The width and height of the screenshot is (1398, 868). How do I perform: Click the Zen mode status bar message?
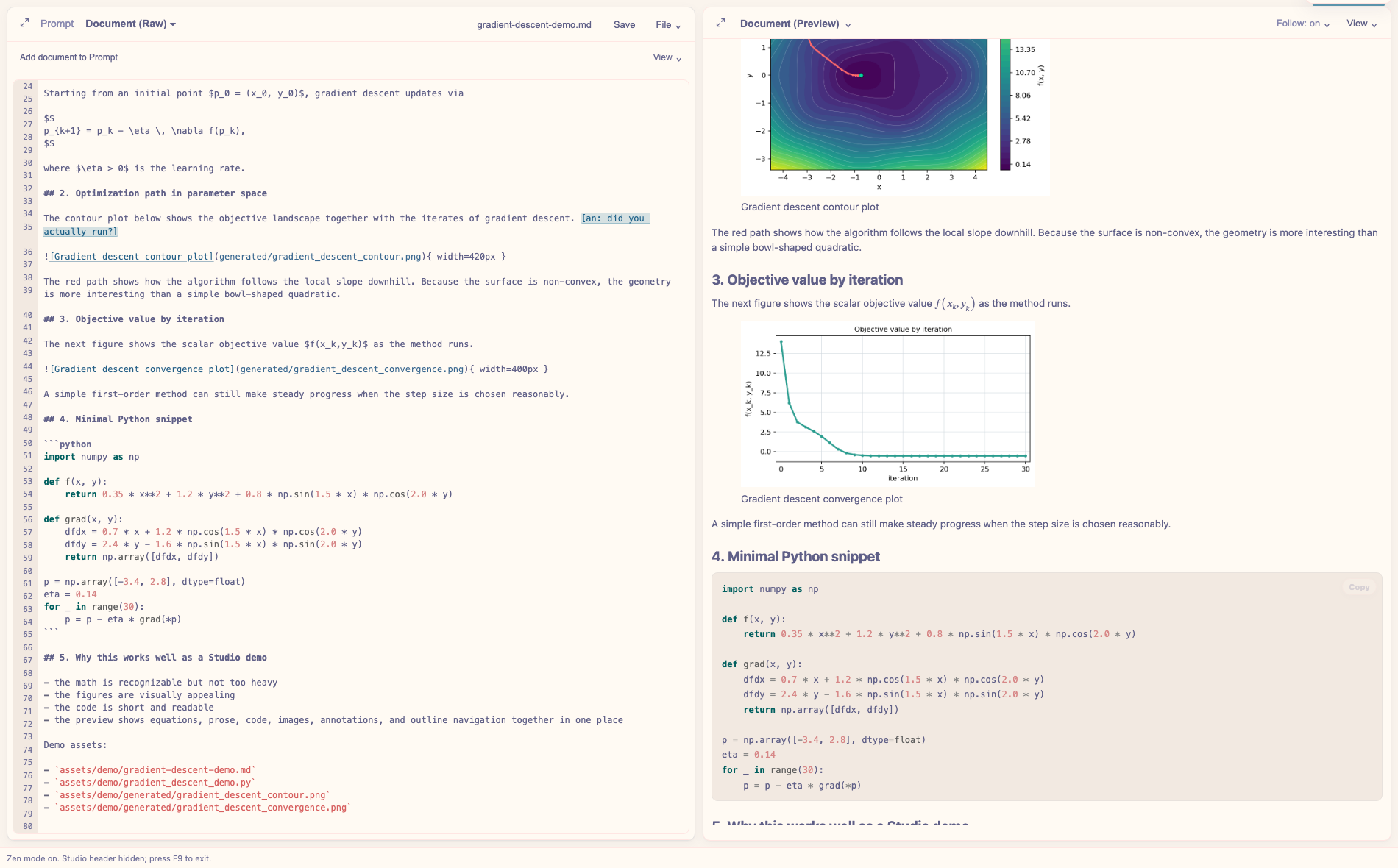109,858
